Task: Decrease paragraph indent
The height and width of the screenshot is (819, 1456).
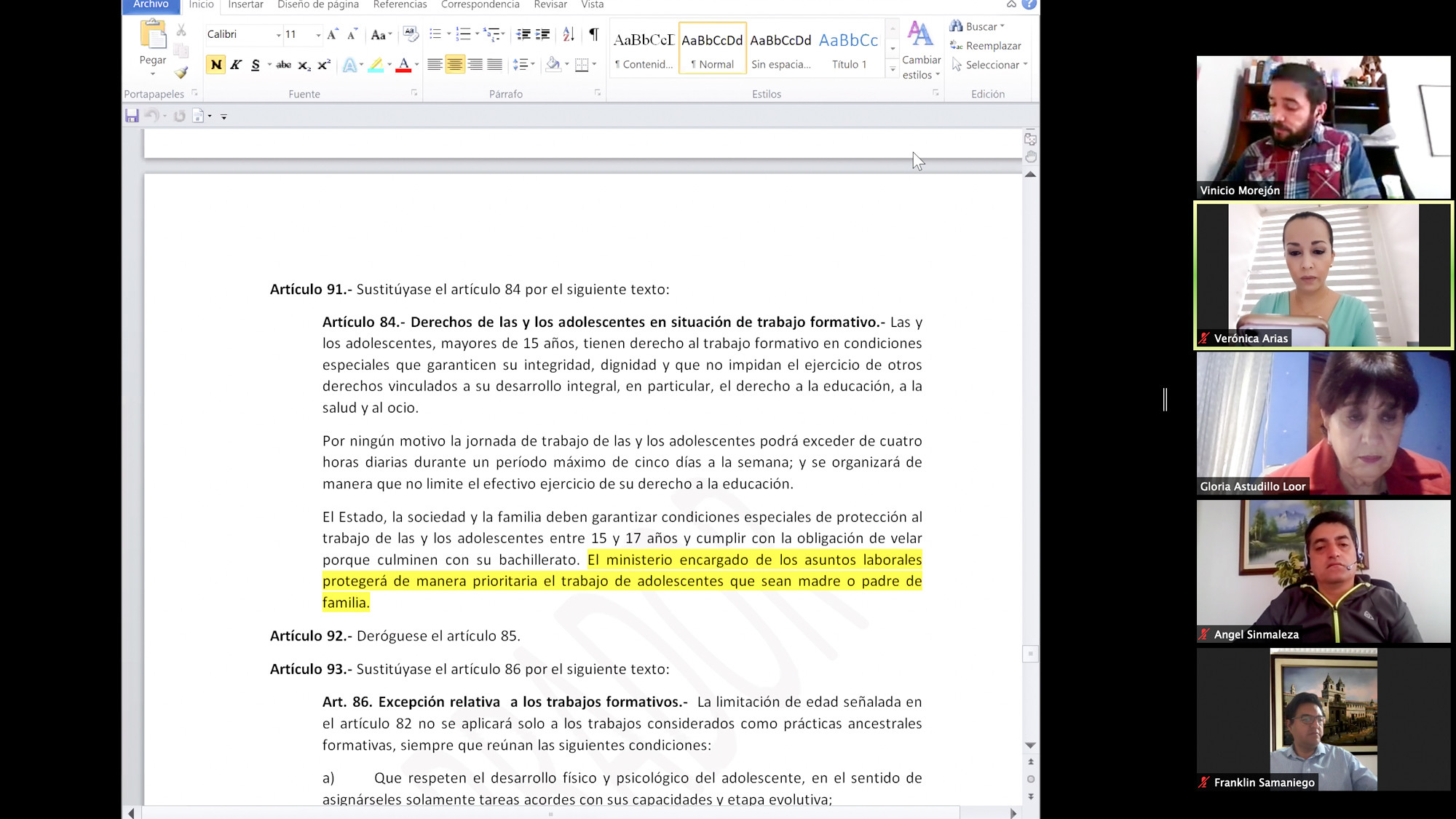Action: point(523,34)
